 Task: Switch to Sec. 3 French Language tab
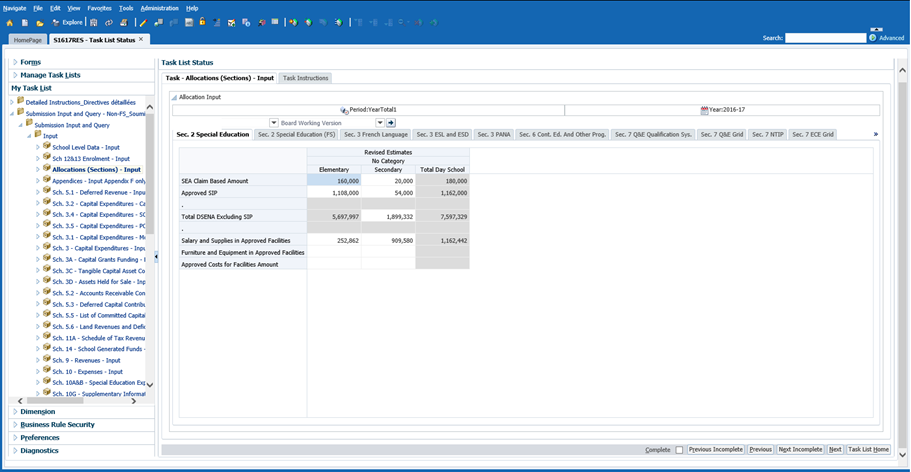tap(375, 134)
